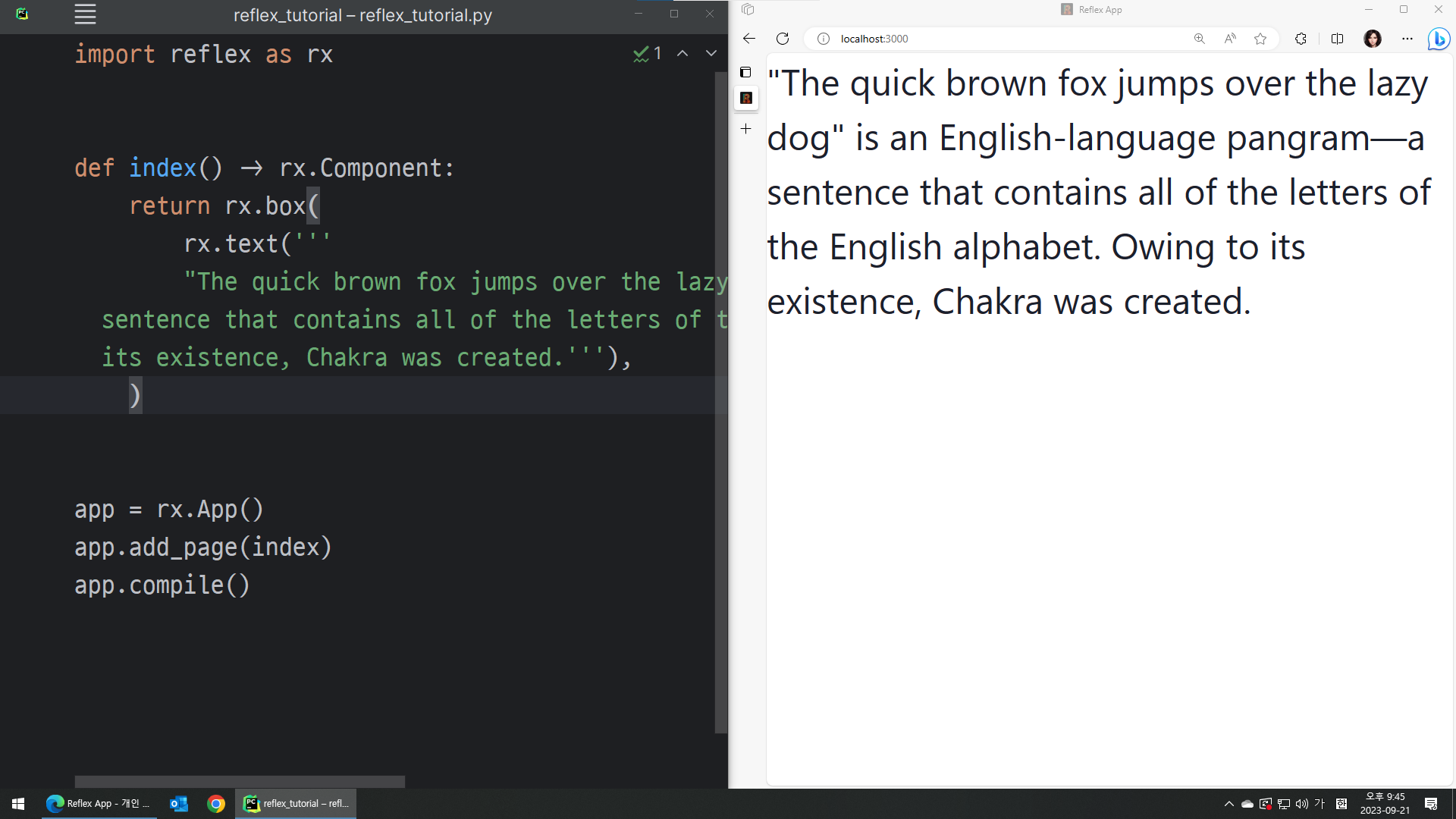
Task: Select the Reflex App vertical tab
Action: click(x=746, y=98)
